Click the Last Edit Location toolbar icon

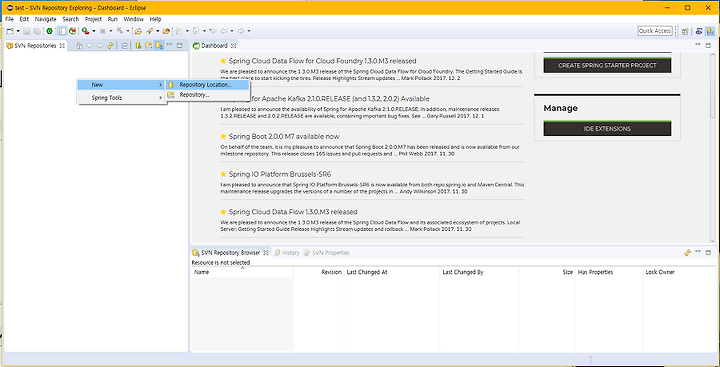point(213,31)
